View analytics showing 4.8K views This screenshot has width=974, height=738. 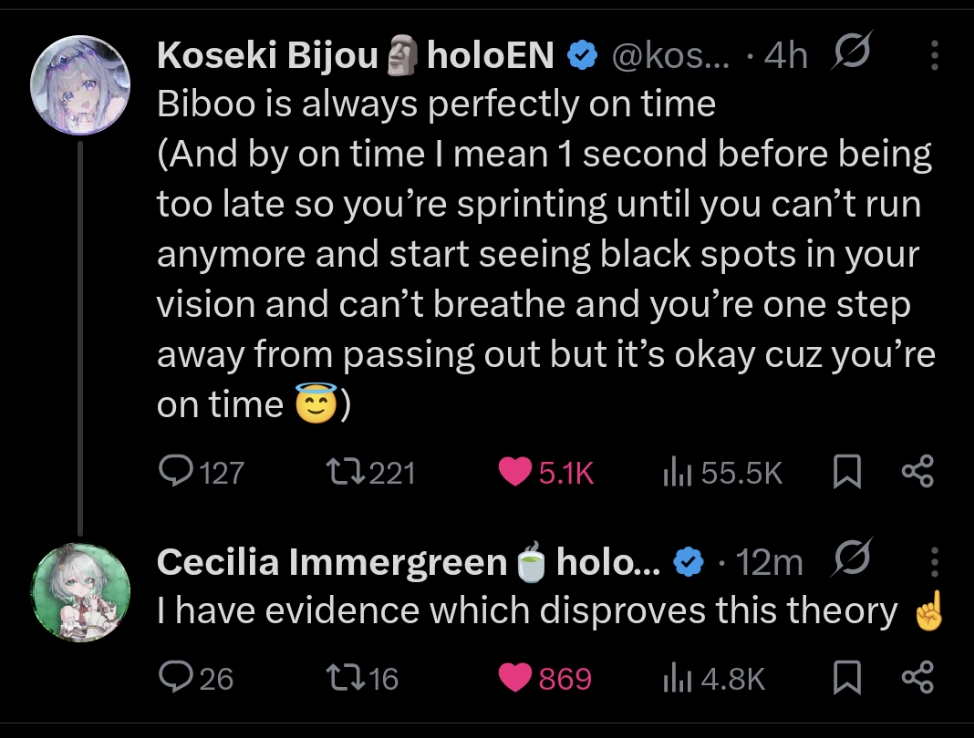tap(714, 678)
